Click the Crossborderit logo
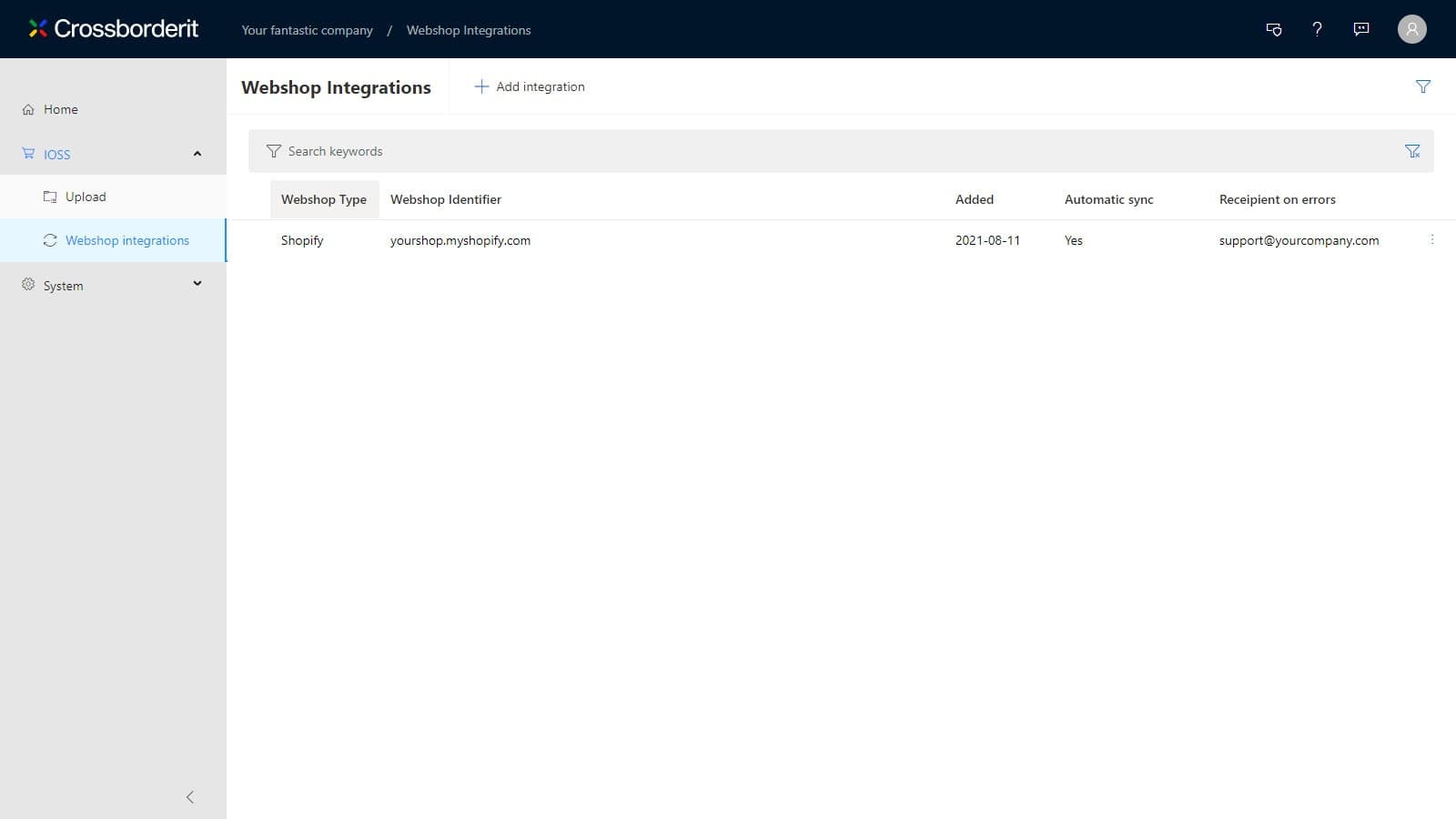The width and height of the screenshot is (1456, 819). 113,28
